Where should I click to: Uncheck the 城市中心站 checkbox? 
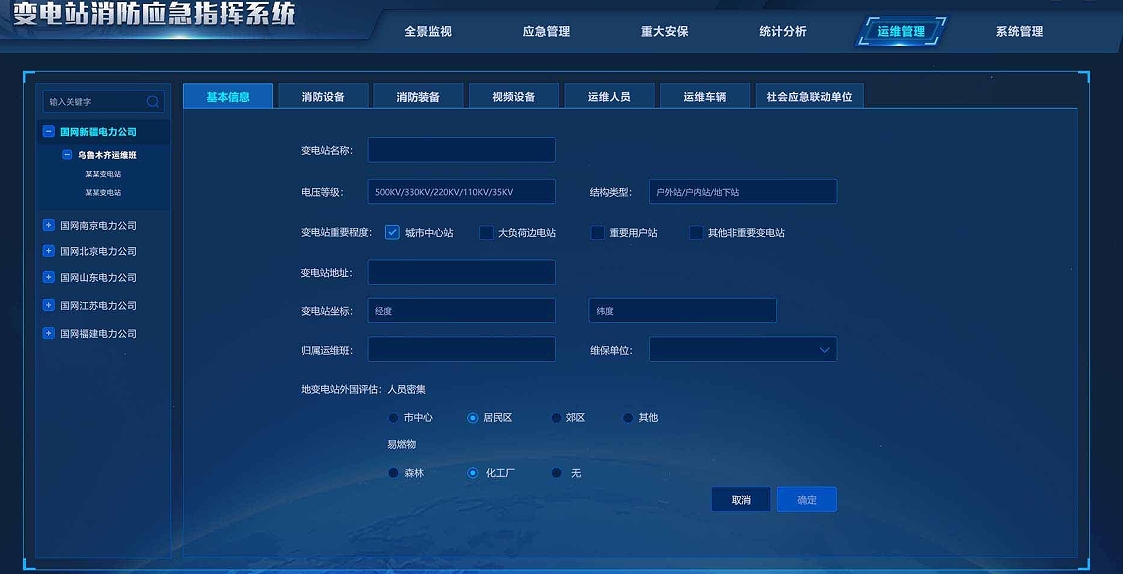tap(392, 232)
